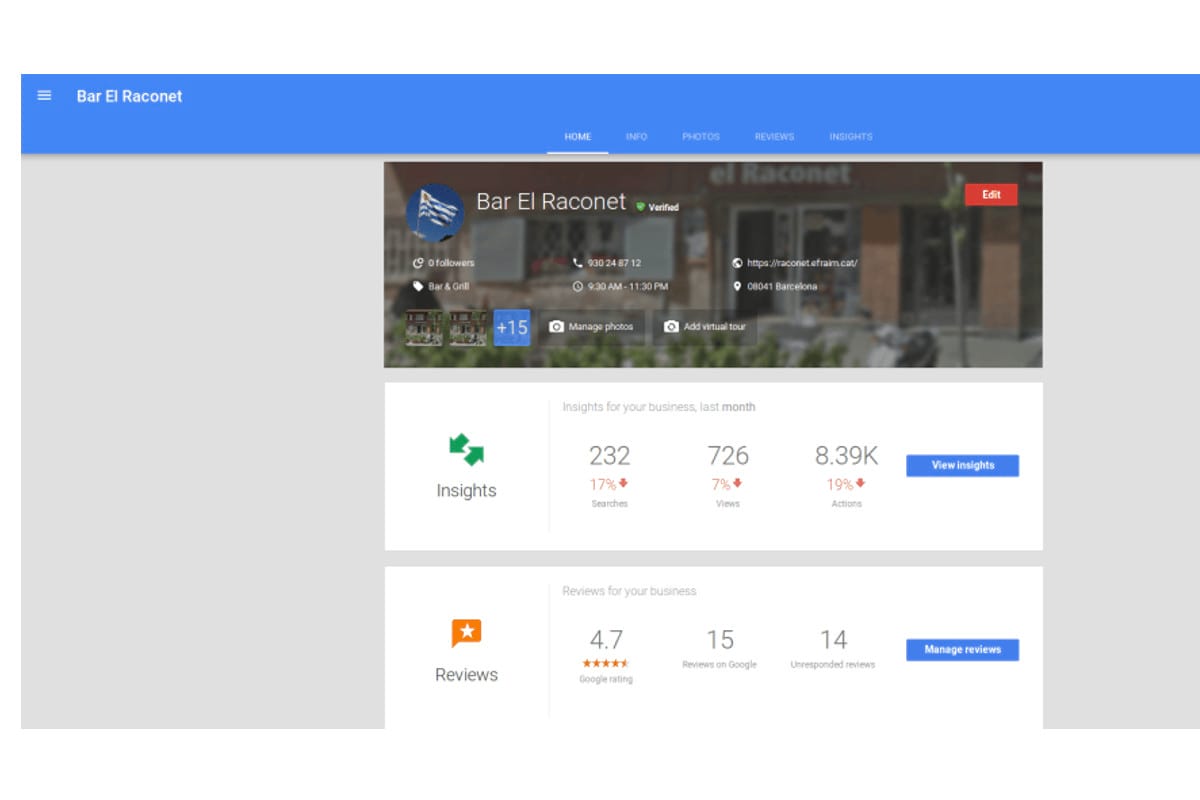Click the 0 followers text
The width and height of the screenshot is (1200, 800).
click(451, 263)
